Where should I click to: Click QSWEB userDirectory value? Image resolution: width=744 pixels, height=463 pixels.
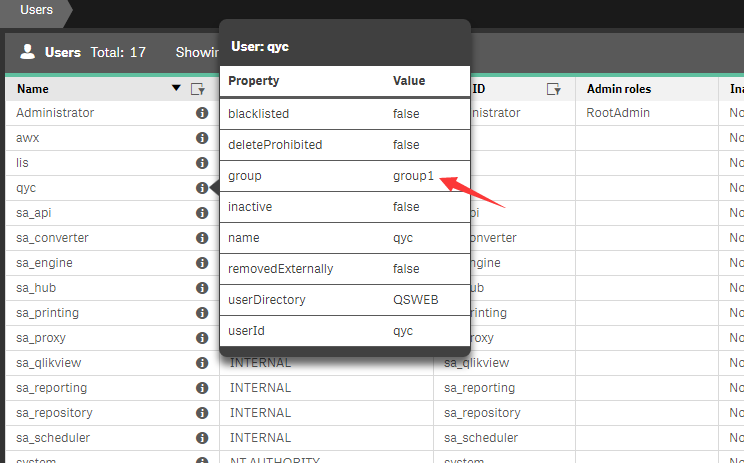415,299
